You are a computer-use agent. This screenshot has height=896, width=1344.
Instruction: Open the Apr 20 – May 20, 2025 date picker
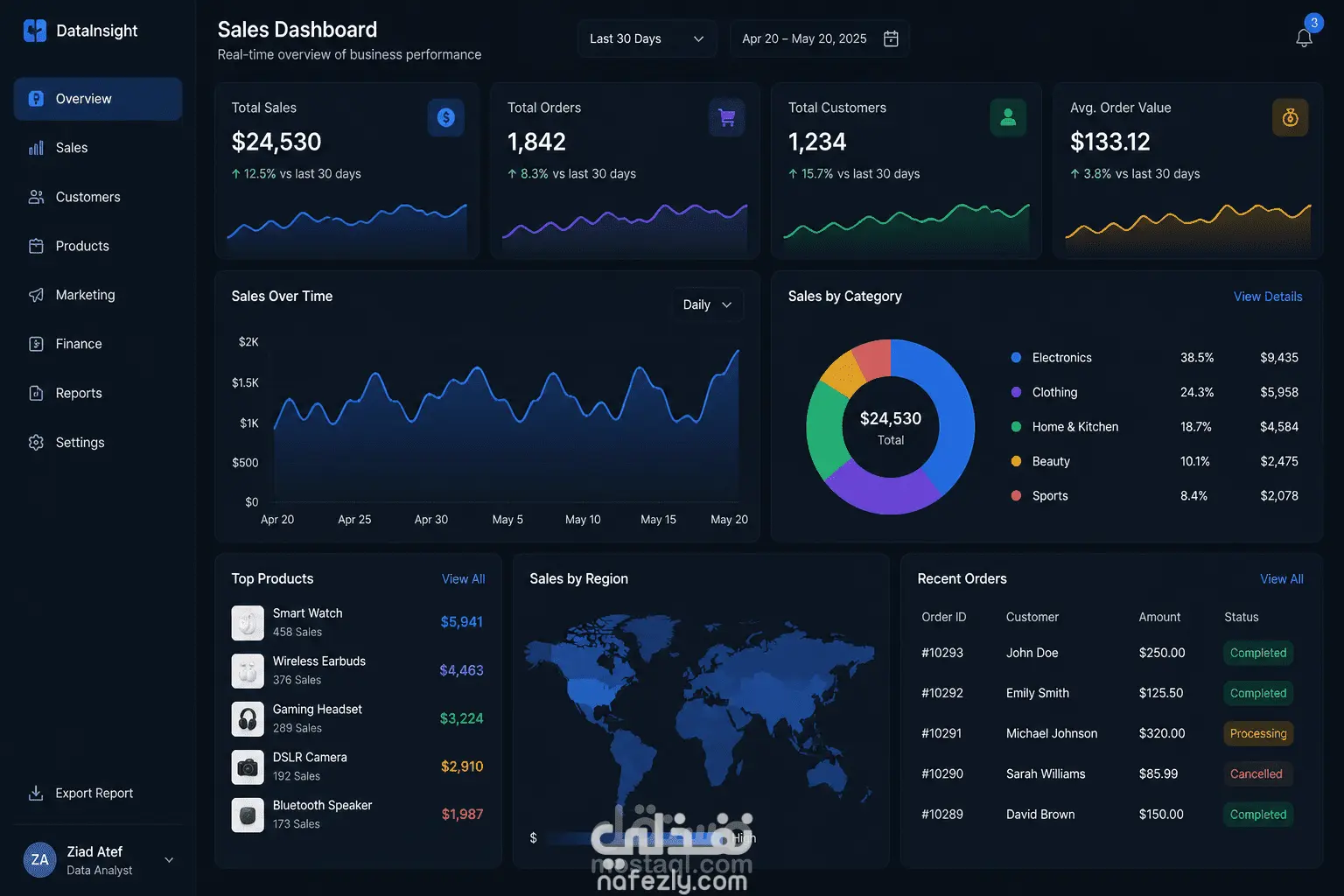pos(820,38)
